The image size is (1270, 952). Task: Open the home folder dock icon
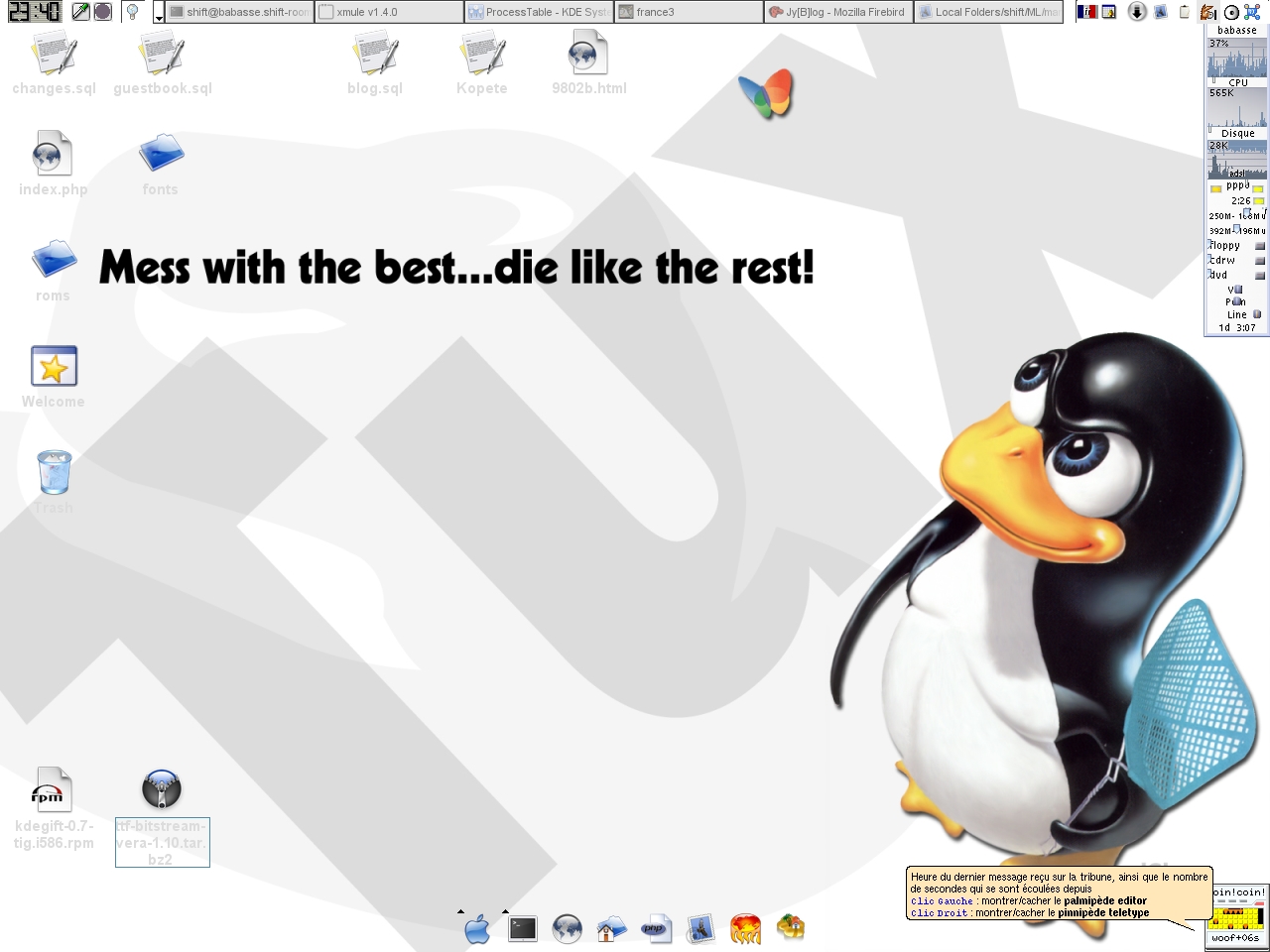point(610,929)
